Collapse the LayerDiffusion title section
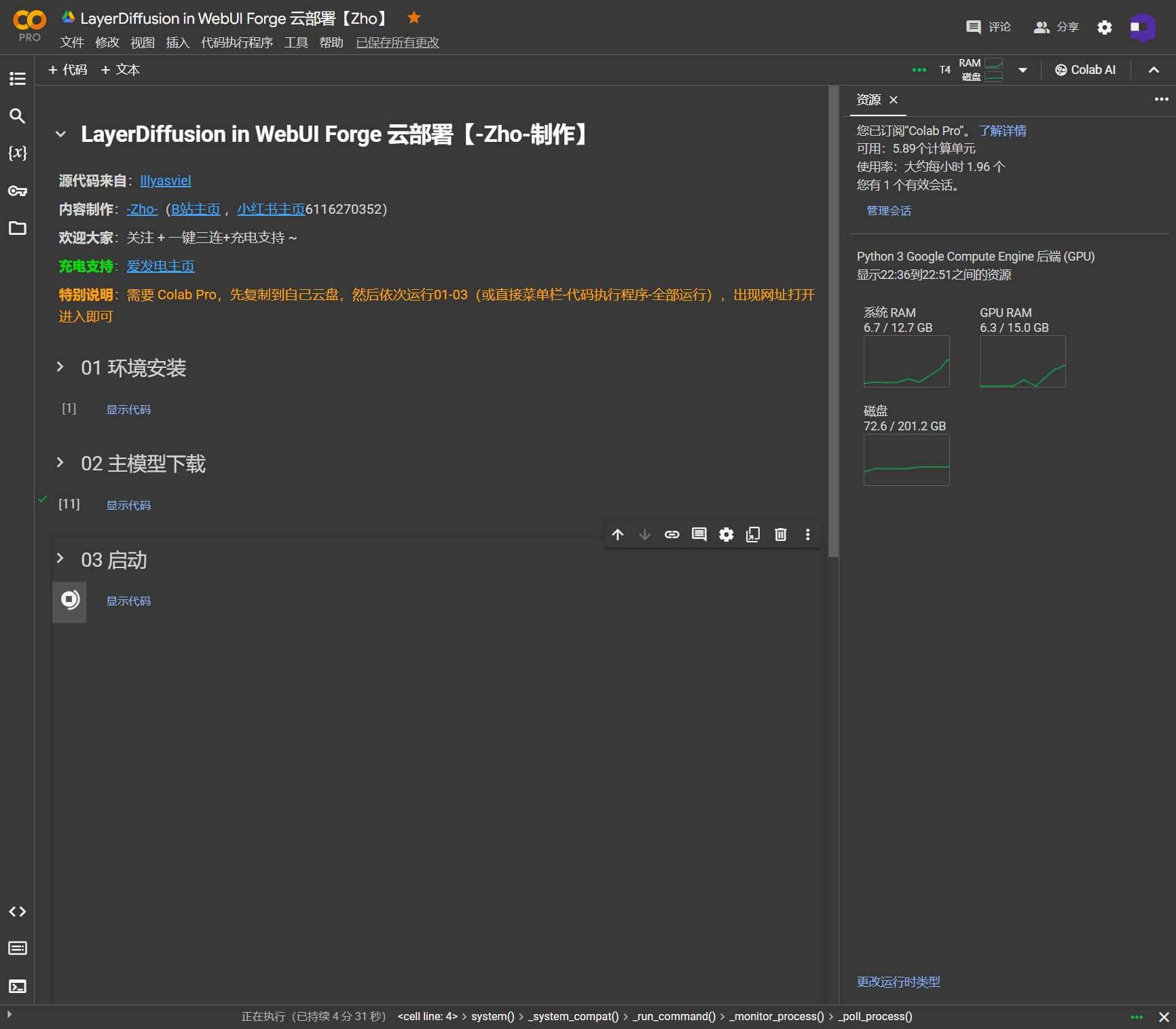The height and width of the screenshot is (1029, 1176). click(x=60, y=134)
